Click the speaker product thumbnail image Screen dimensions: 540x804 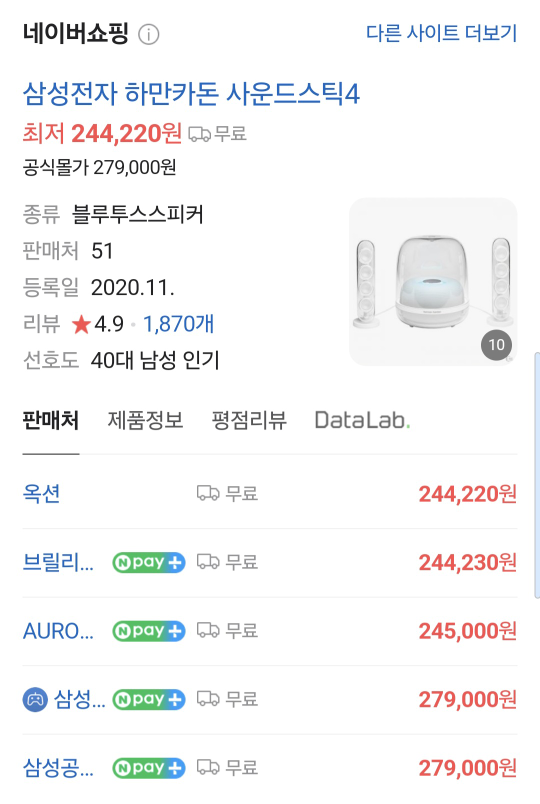pos(433,282)
